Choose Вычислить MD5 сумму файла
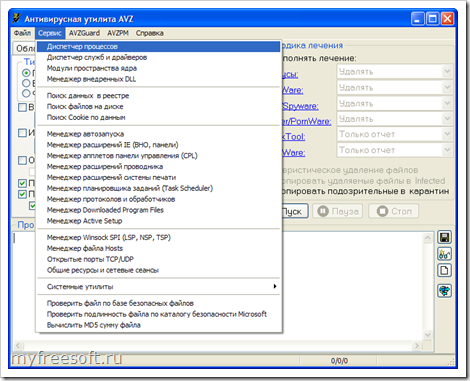This screenshot has height=381, width=470. (x=158, y=325)
